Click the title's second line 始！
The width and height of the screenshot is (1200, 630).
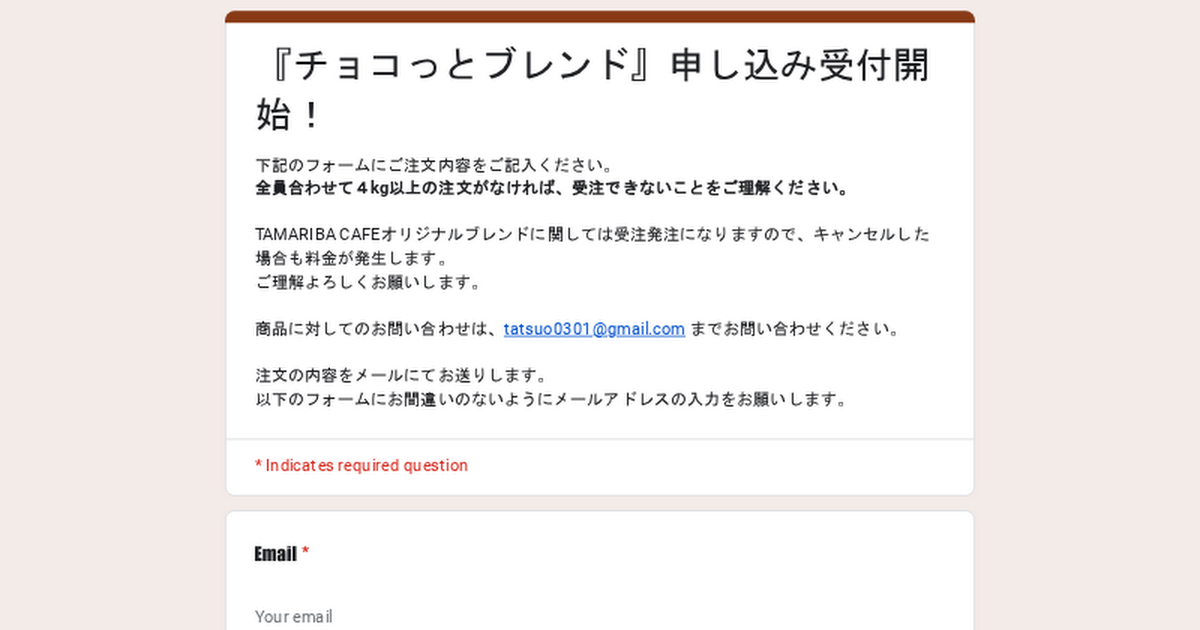point(288,116)
